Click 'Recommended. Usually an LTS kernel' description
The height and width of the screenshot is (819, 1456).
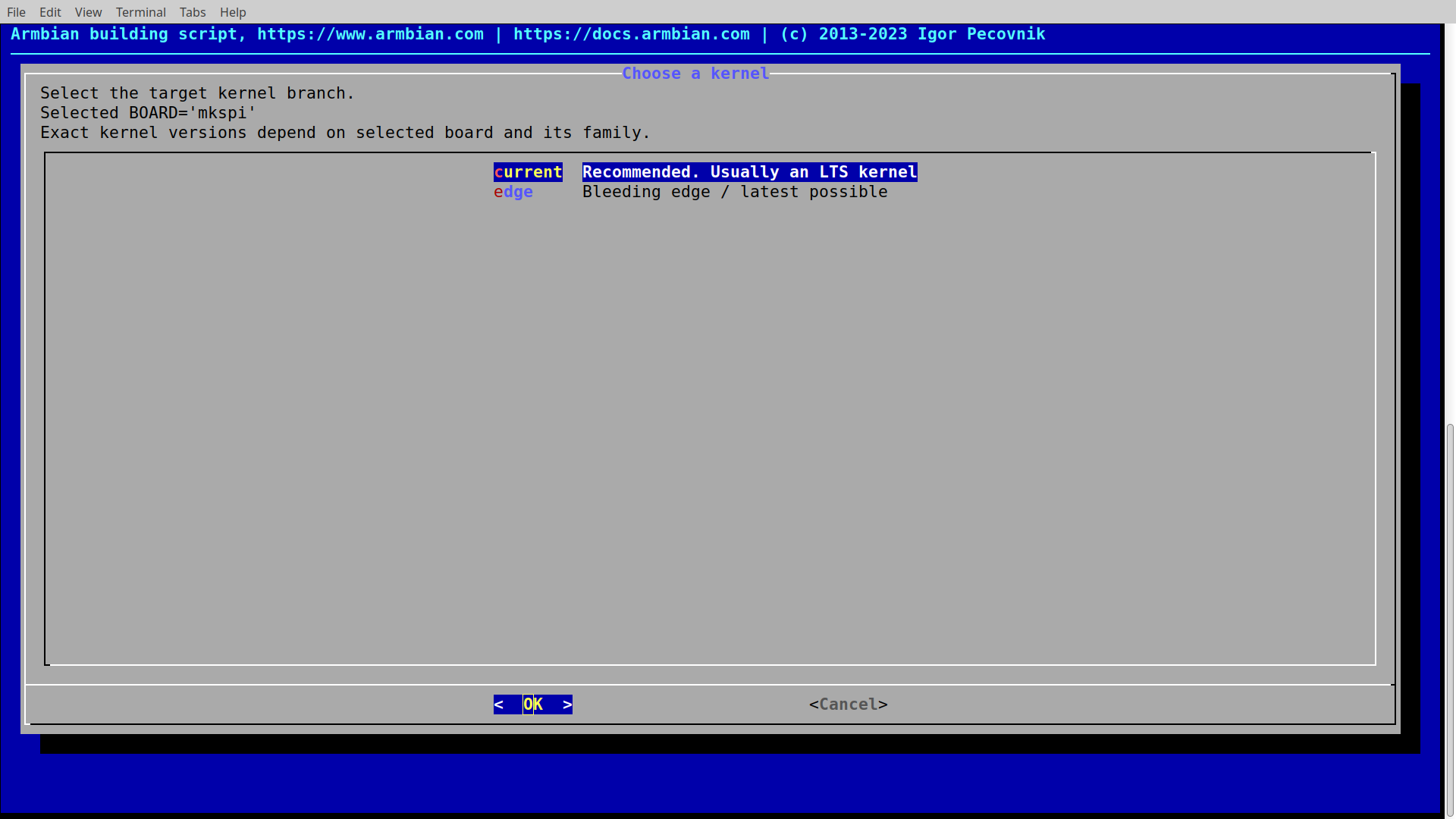click(x=749, y=172)
